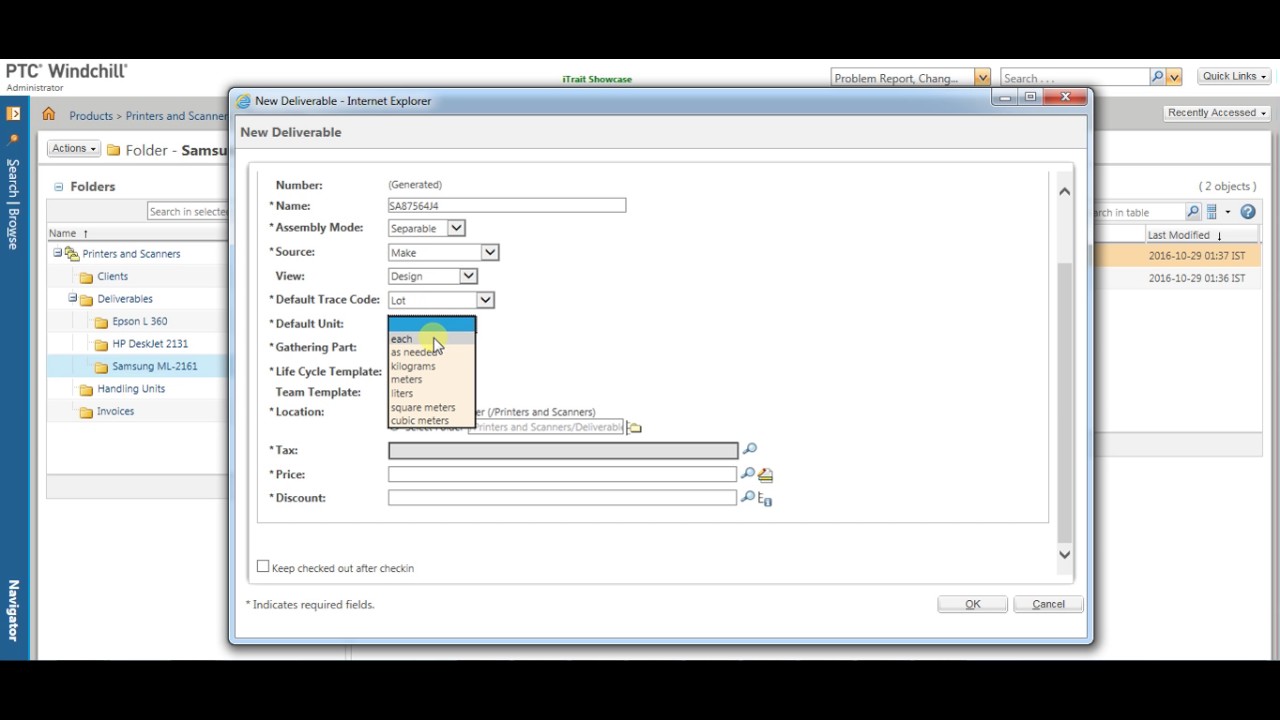
Task: Click the magnifier icon next to Tax field
Action: pyautogui.click(x=750, y=449)
